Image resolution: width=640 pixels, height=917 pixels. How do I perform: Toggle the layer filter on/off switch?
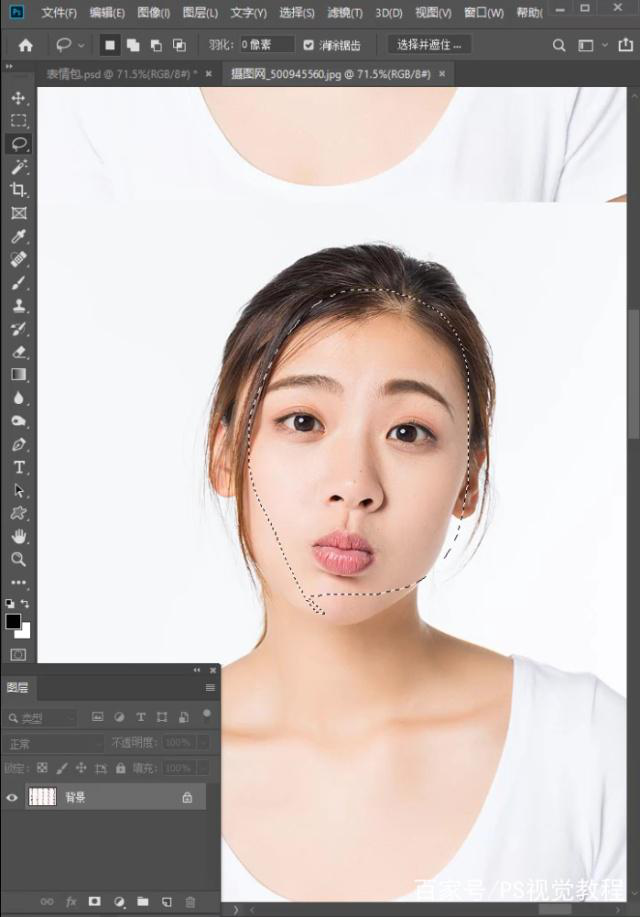point(206,715)
